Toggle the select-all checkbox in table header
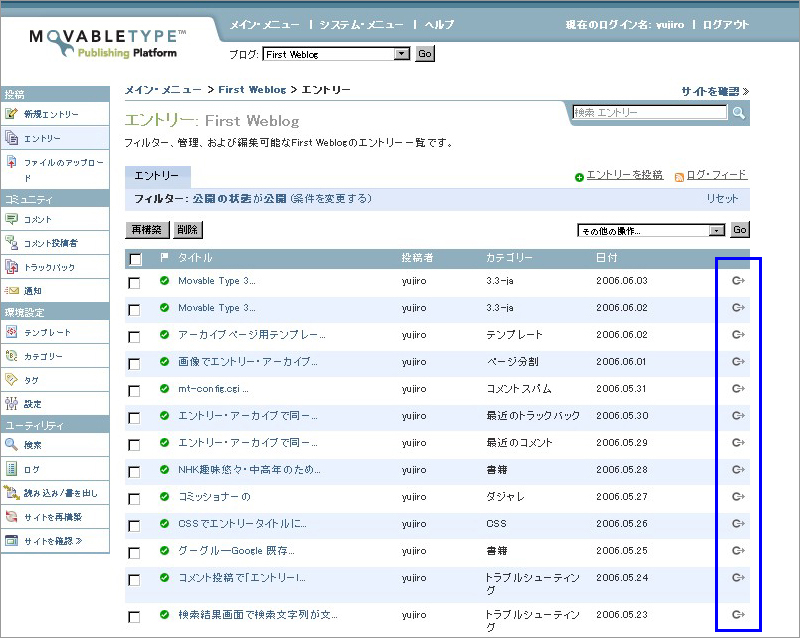Image resolution: width=800 pixels, height=638 pixels. 135,259
